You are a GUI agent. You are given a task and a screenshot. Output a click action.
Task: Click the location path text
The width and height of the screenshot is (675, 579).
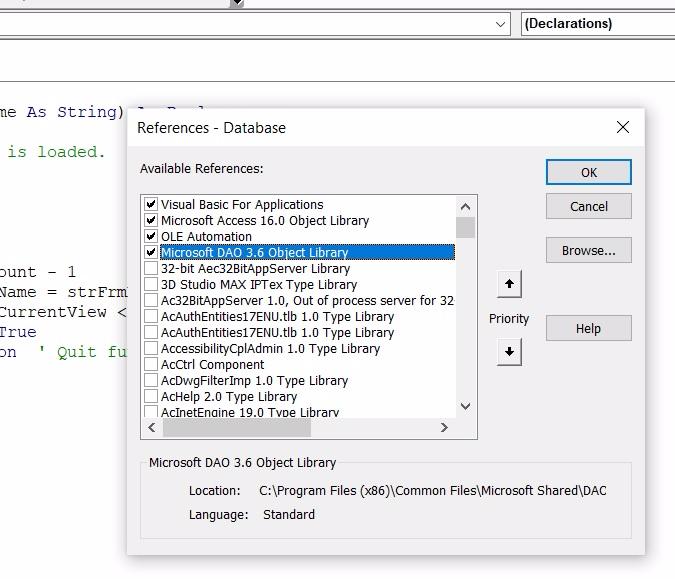point(433,490)
